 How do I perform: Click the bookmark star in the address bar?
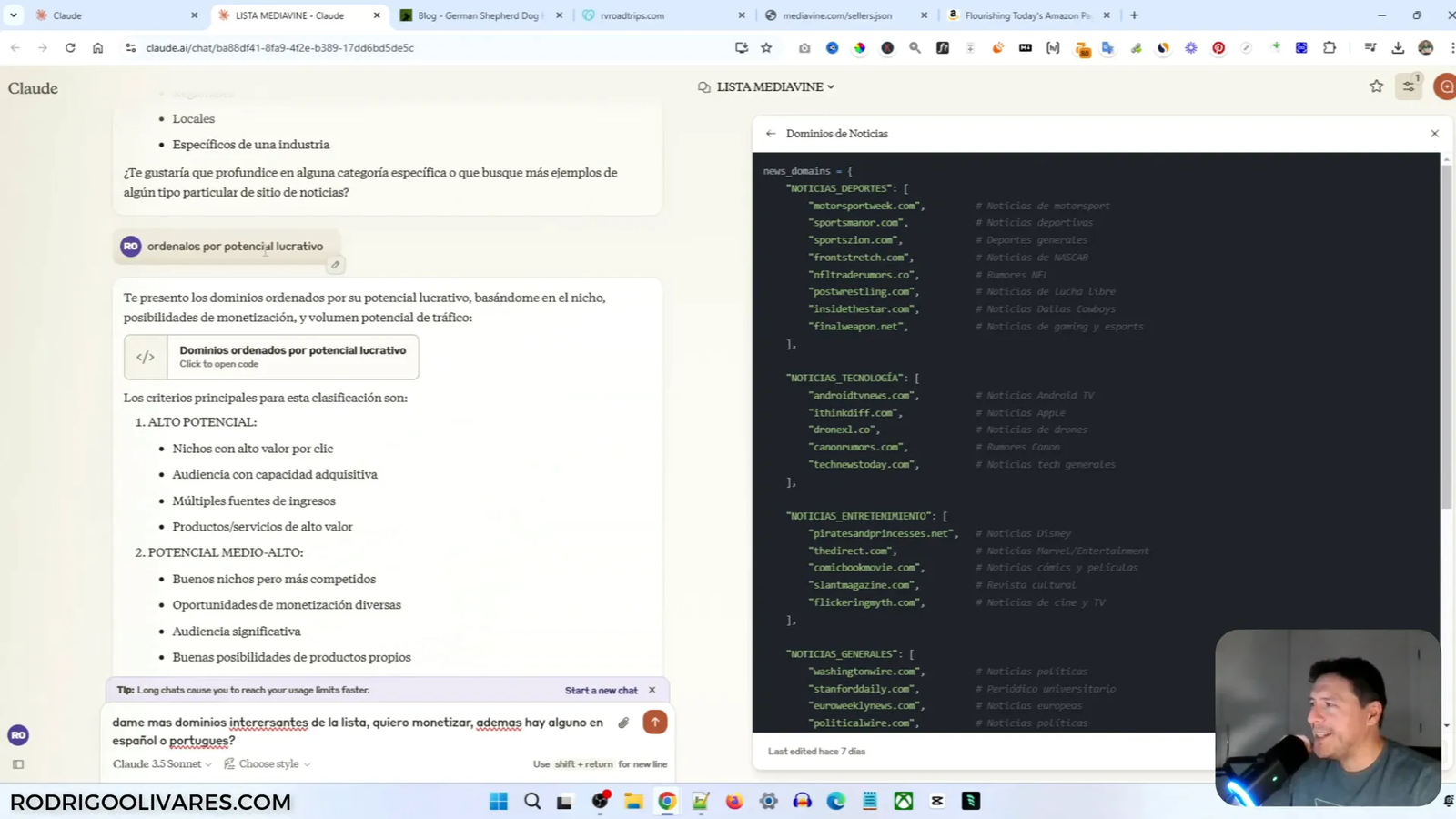[767, 47]
